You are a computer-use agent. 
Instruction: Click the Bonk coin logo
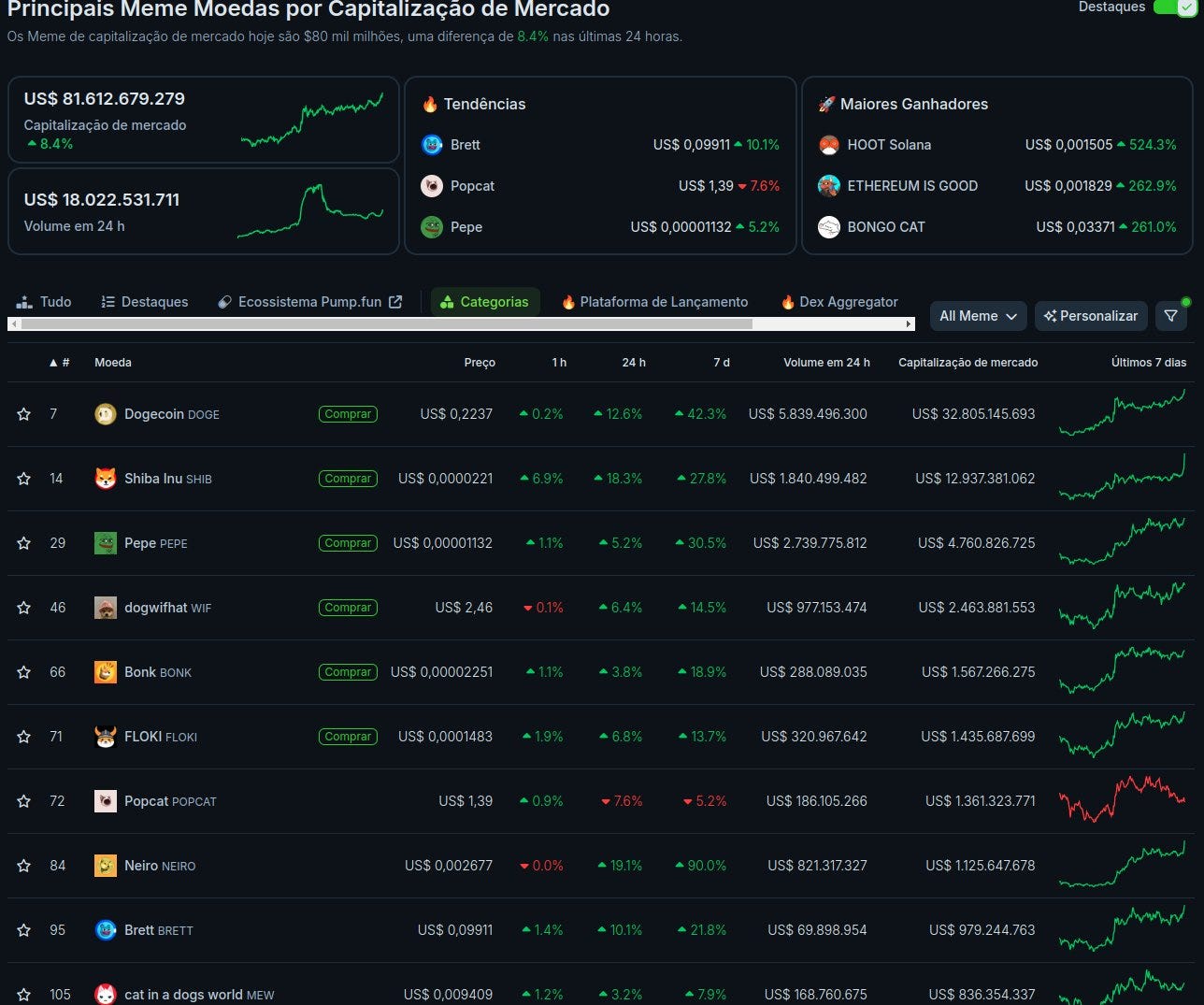[106, 672]
